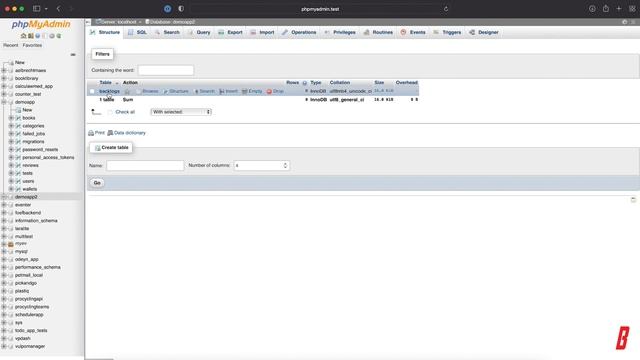The width and height of the screenshot is (640, 360).
Task: Tick the Check all checkbox
Action: point(110,112)
